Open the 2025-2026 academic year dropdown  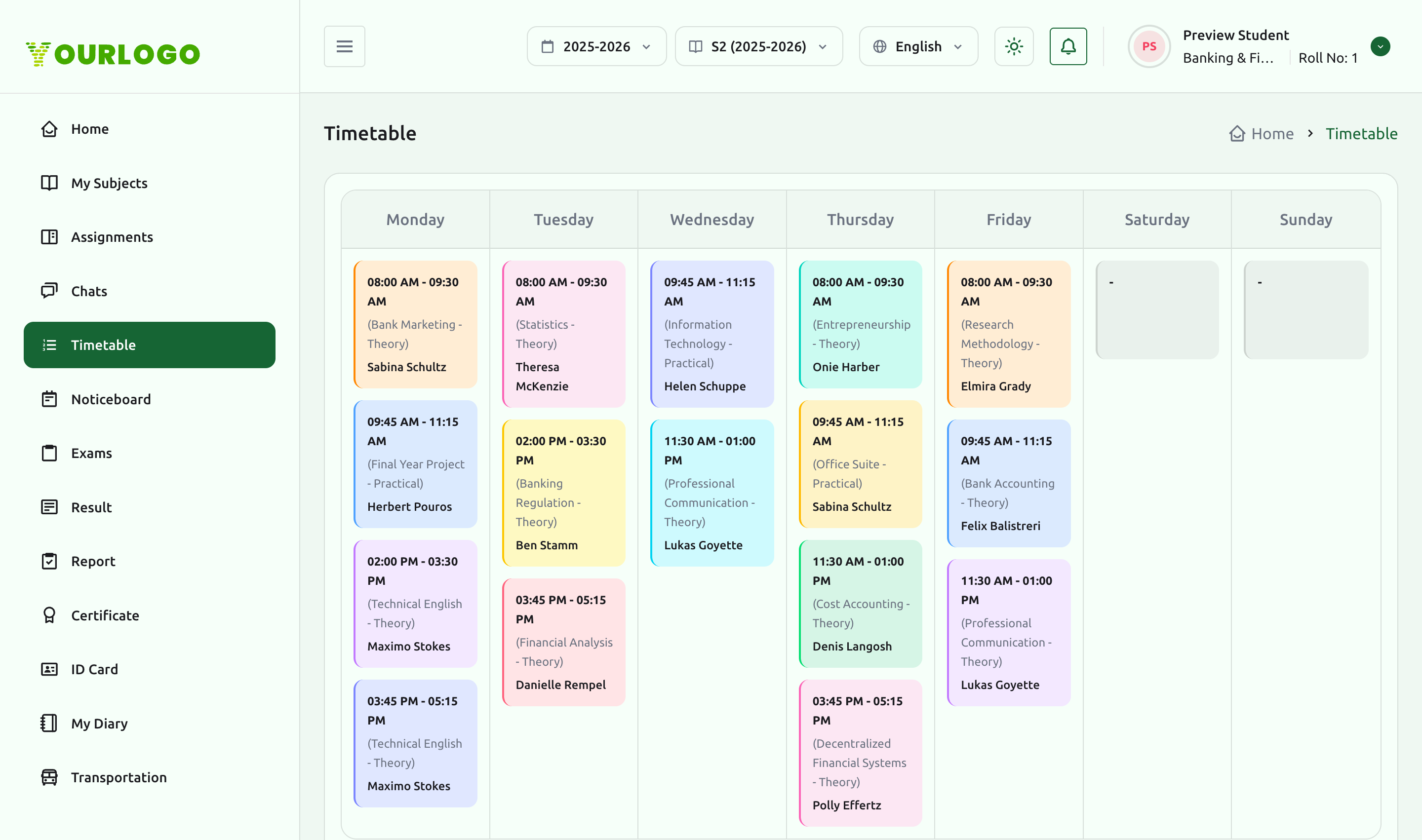tap(596, 46)
